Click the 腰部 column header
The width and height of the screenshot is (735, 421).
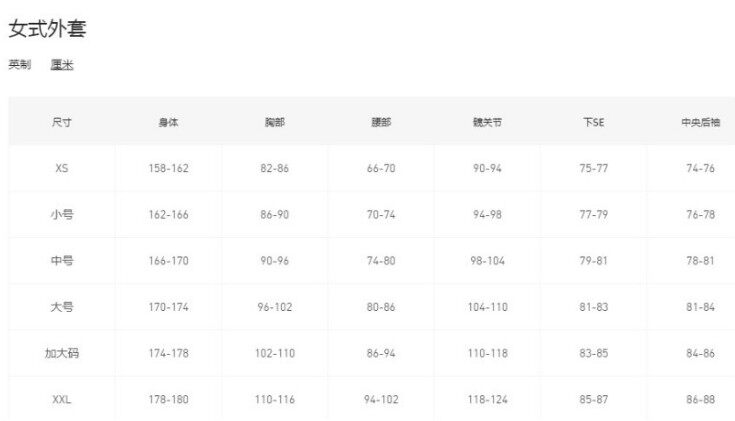(x=381, y=123)
